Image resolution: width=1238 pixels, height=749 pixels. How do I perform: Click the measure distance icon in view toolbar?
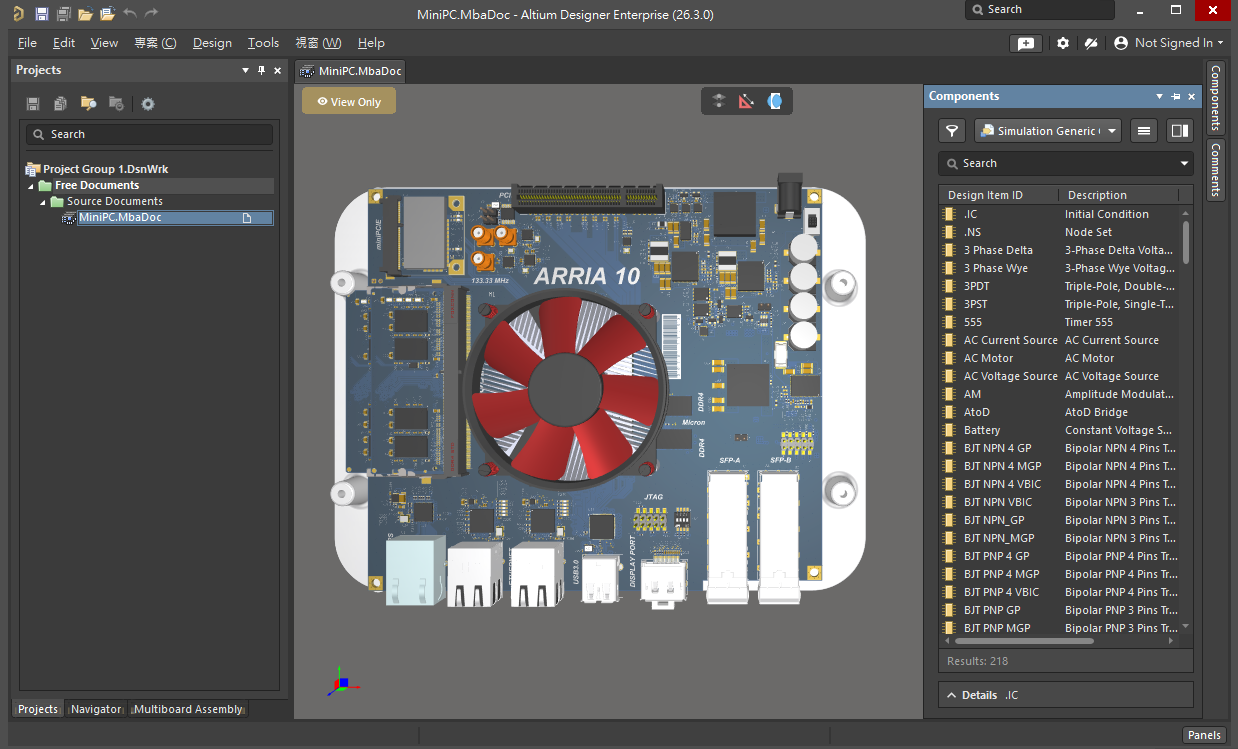click(746, 101)
